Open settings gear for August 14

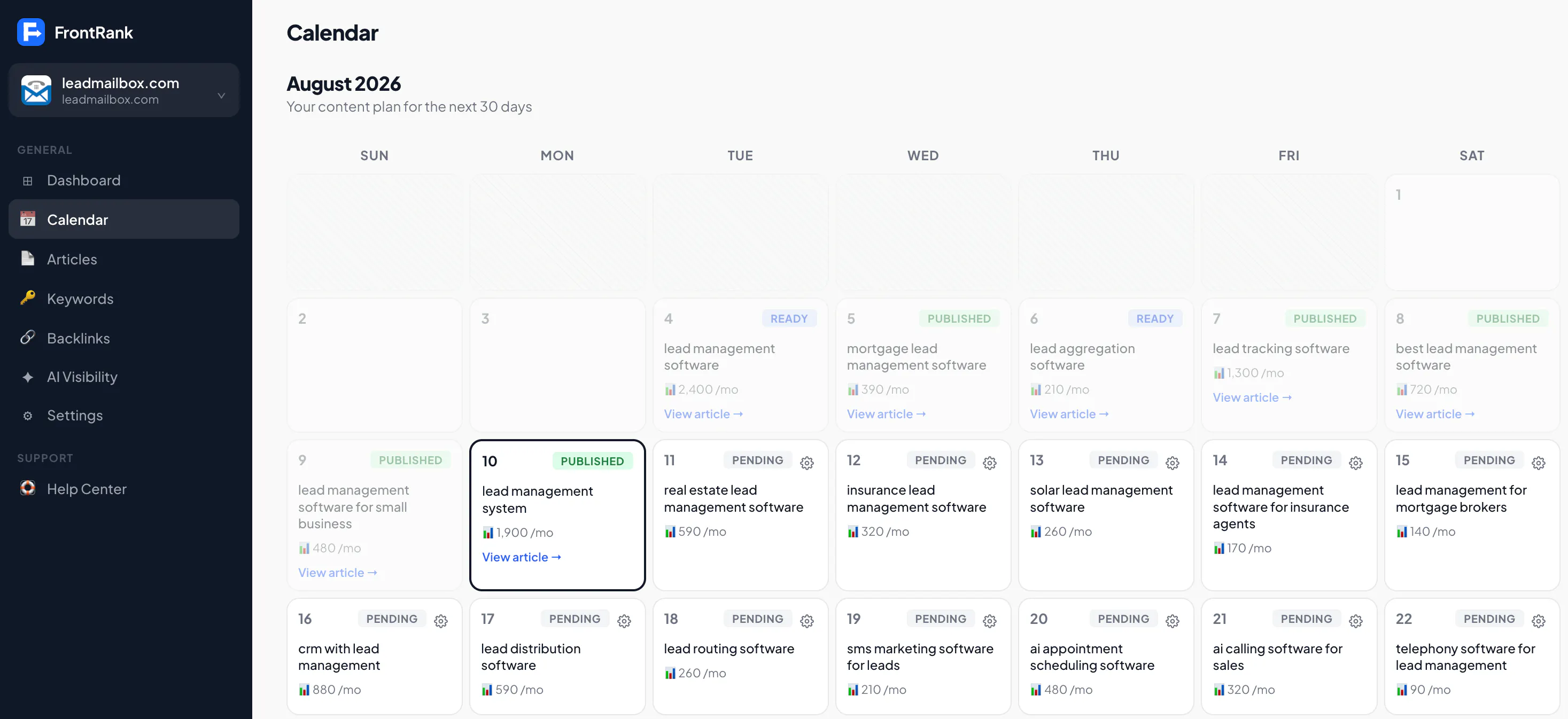[x=1355, y=463]
